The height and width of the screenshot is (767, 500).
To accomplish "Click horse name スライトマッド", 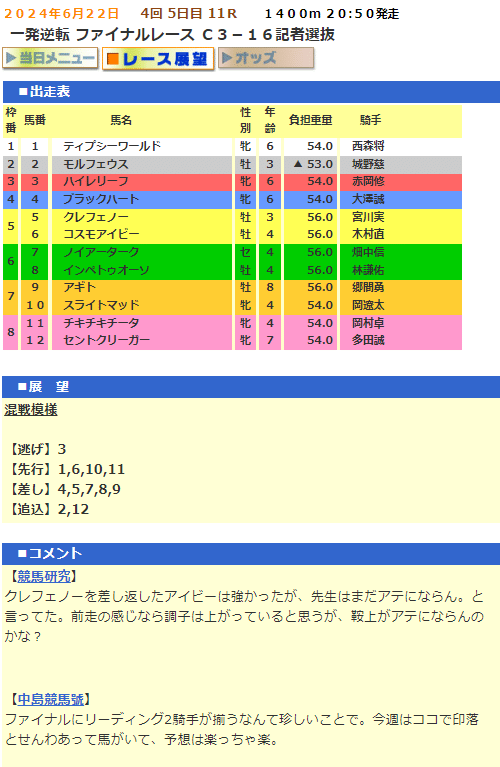I will pyautogui.click(x=101, y=305).
